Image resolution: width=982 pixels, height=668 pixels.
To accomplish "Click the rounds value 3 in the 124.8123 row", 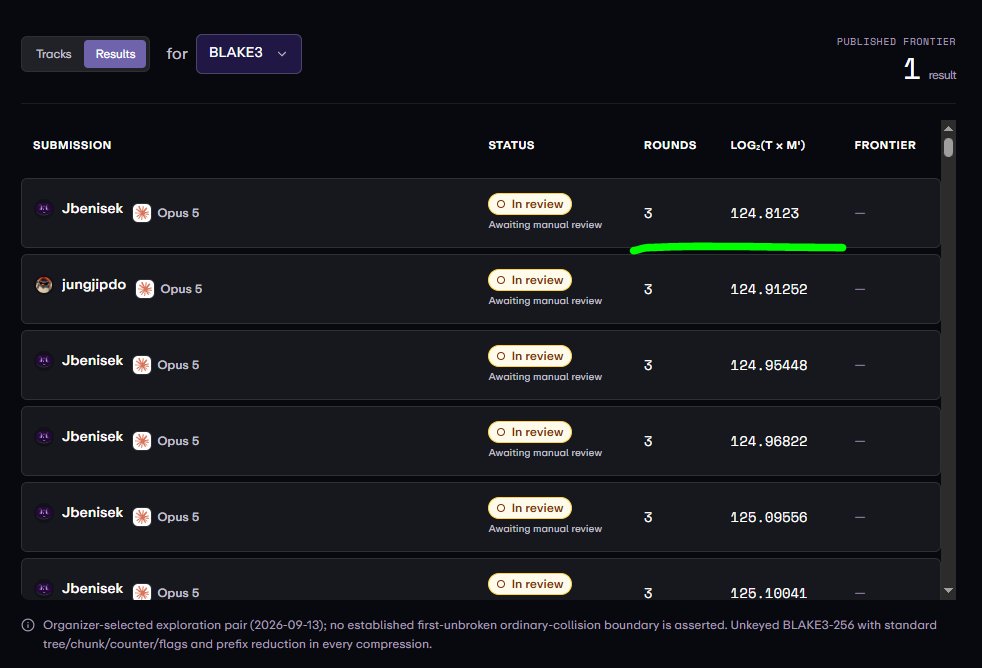I will point(648,213).
